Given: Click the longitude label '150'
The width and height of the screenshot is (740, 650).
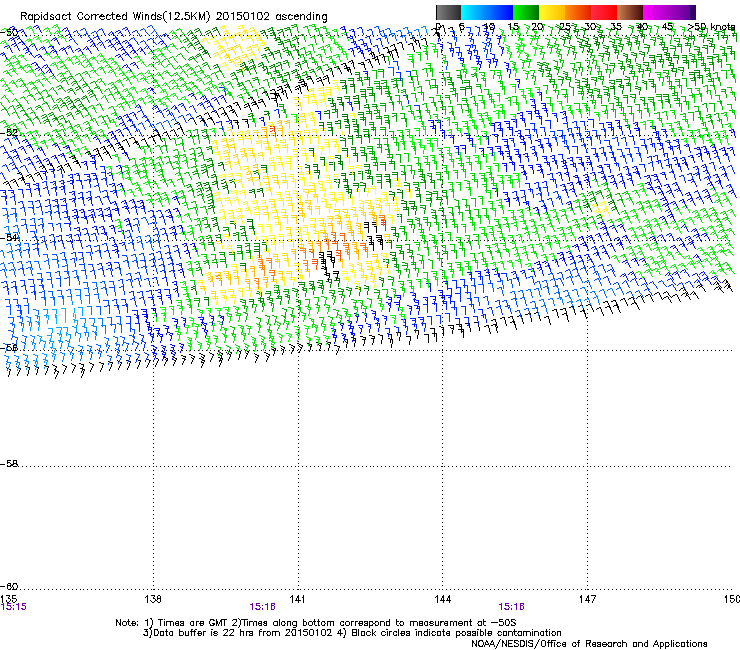Looking at the screenshot, I should pyautogui.click(x=732, y=599).
